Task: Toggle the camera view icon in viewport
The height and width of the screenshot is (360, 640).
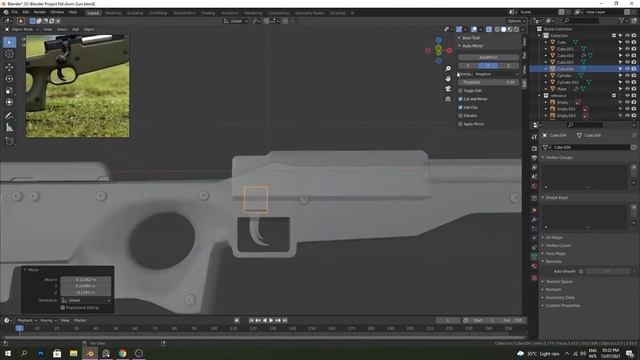Action: pos(448,89)
